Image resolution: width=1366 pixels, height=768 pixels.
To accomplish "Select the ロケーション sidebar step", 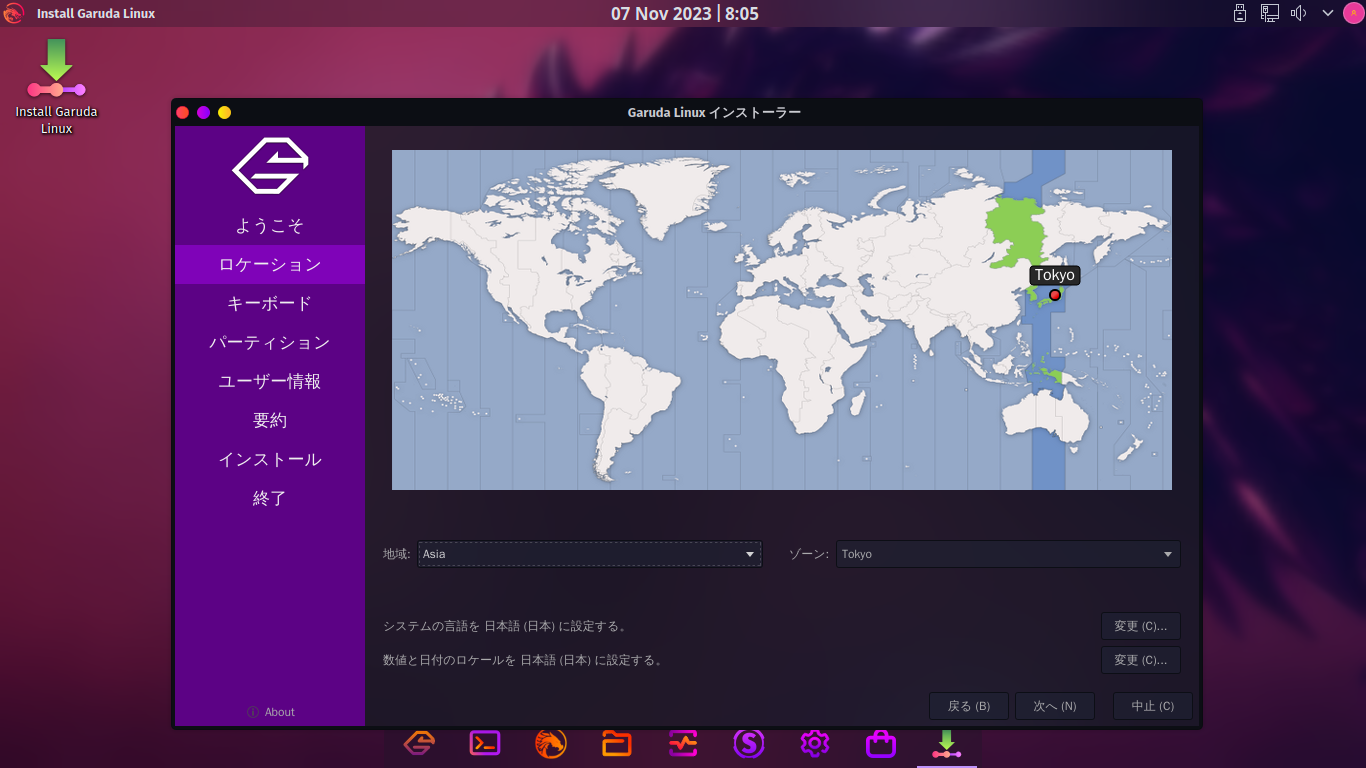I will coord(270,265).
